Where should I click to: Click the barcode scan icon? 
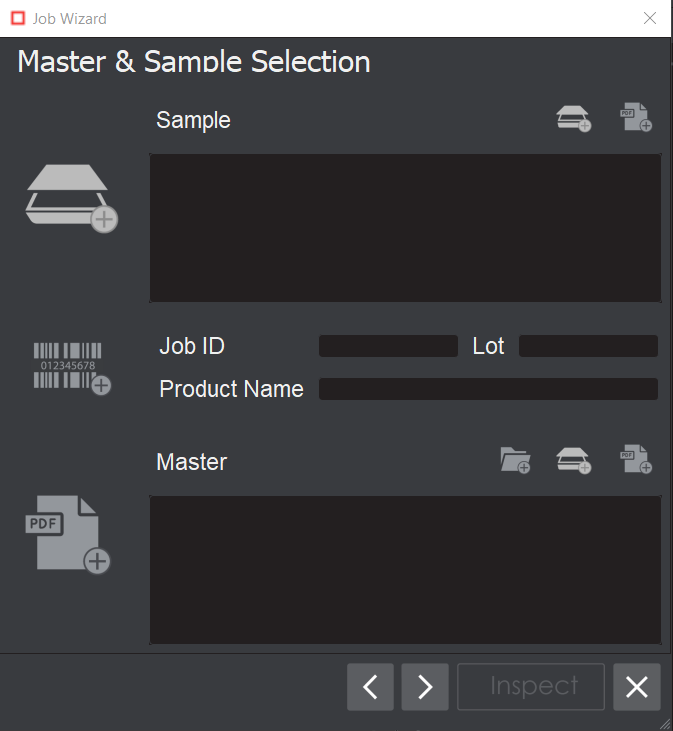point(70,367)
